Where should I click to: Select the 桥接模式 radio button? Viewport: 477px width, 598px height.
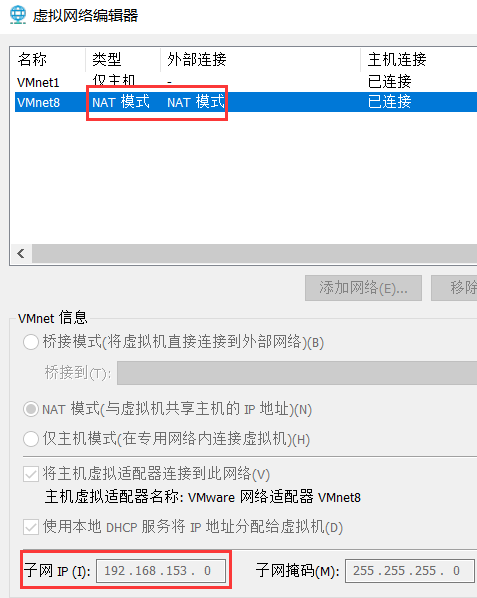point(31,342)
